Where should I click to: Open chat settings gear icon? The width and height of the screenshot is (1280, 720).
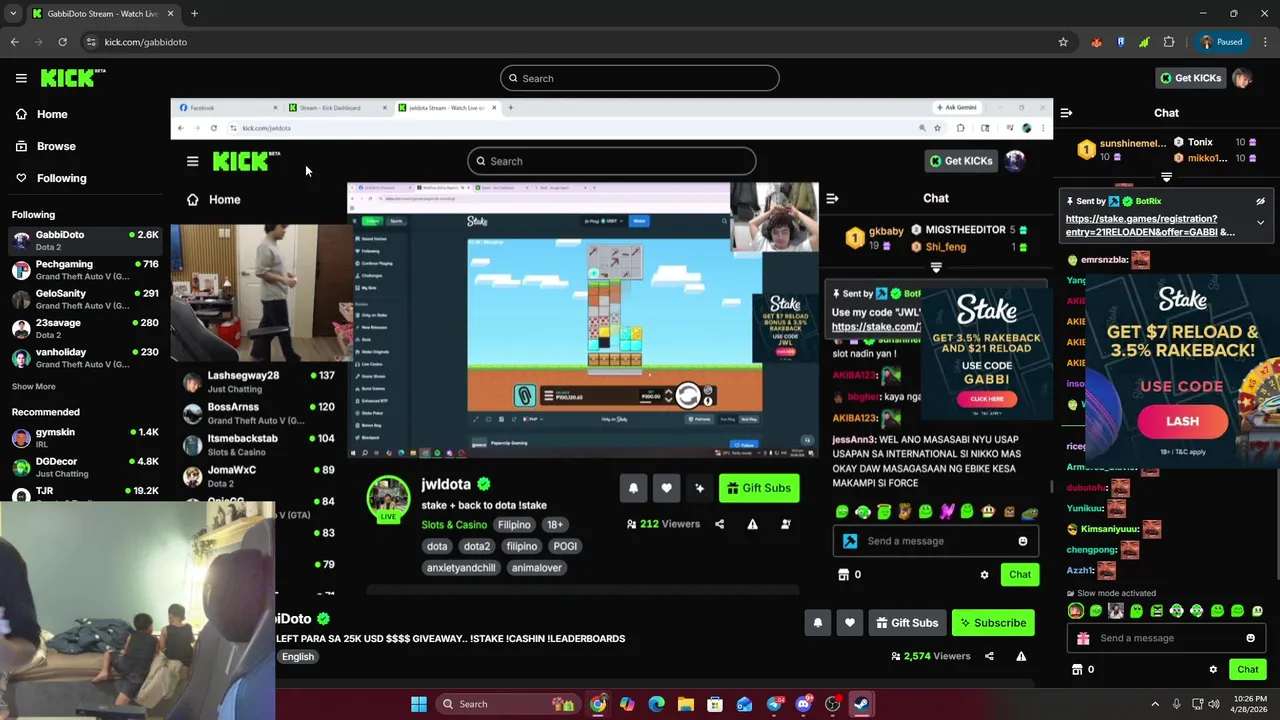[1213, 670]
